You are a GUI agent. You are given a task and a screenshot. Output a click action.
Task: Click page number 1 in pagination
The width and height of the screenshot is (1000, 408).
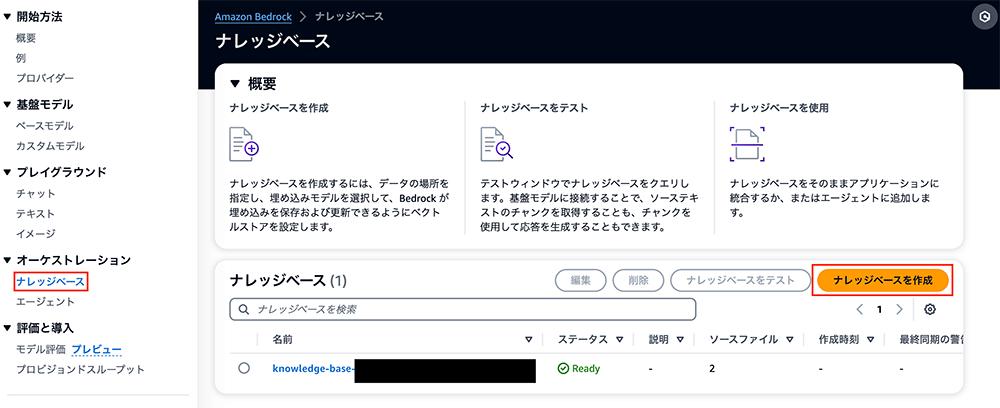click(x=879, y=309)
